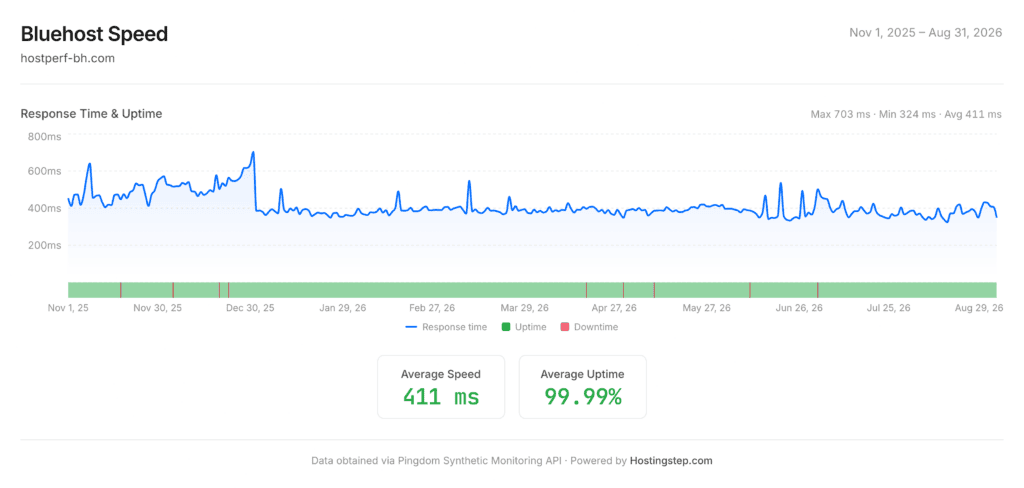Screen dimensions: 1024x488
Task: Click the downtime marker between May 27 and Jun 26
Action: (x=750, y=290)
